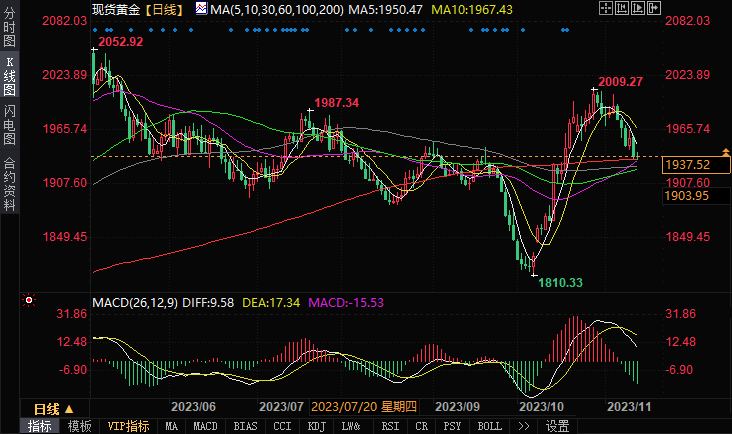The width and height of the screenshot is (732, 434).
Task: Show more indicators with >> button
Action: (524, 426)
